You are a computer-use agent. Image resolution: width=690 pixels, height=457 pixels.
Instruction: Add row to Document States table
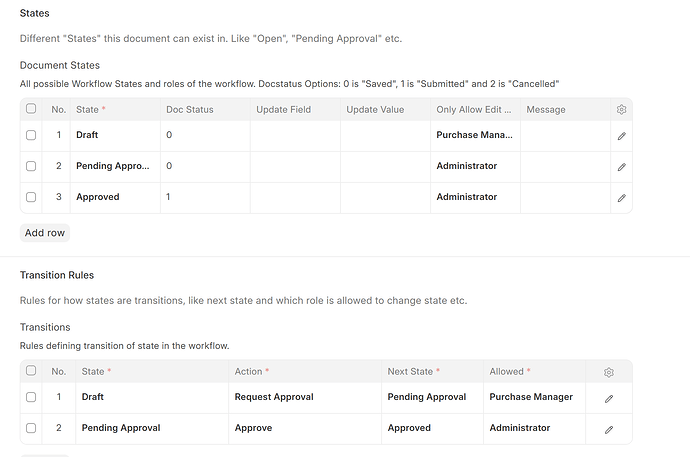coord(44,233)
